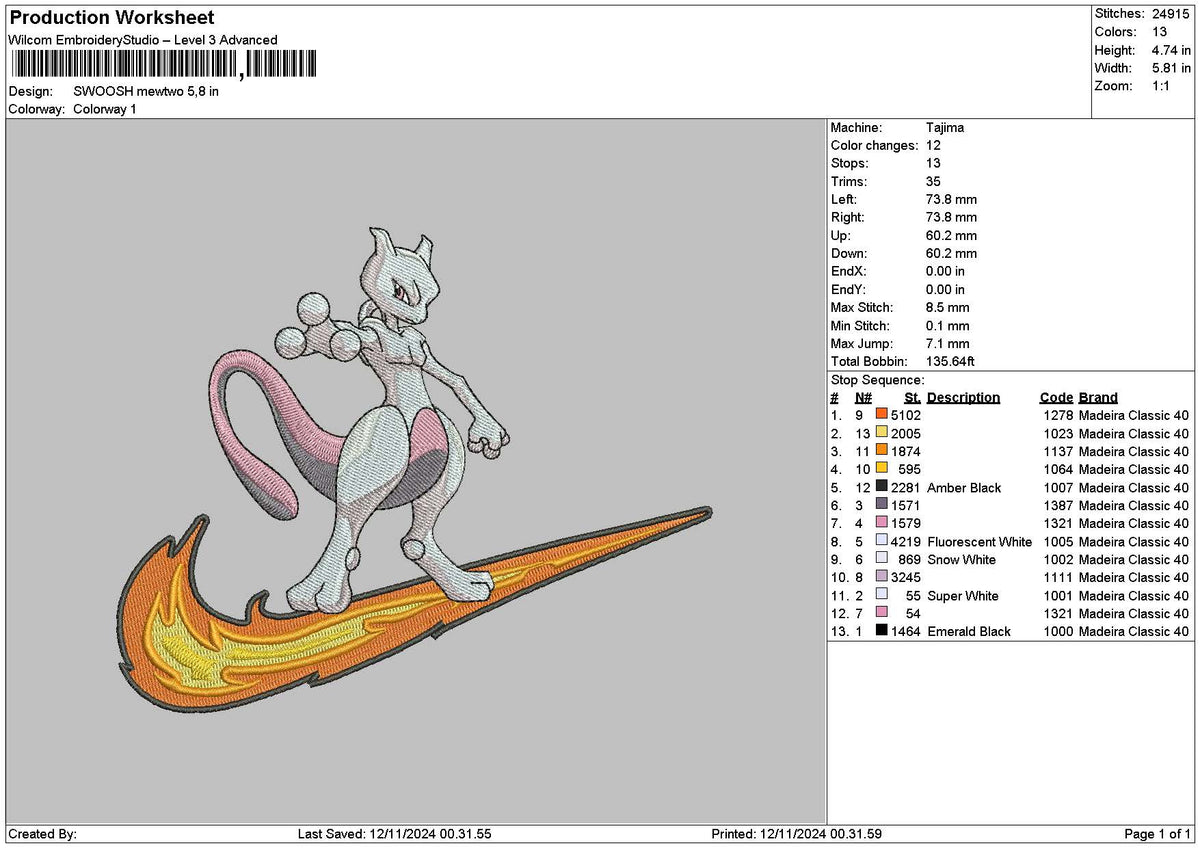This screenshot has height=848, width=1200.
Task: Select the swatch for code 1064
Action: coord(882,468)
